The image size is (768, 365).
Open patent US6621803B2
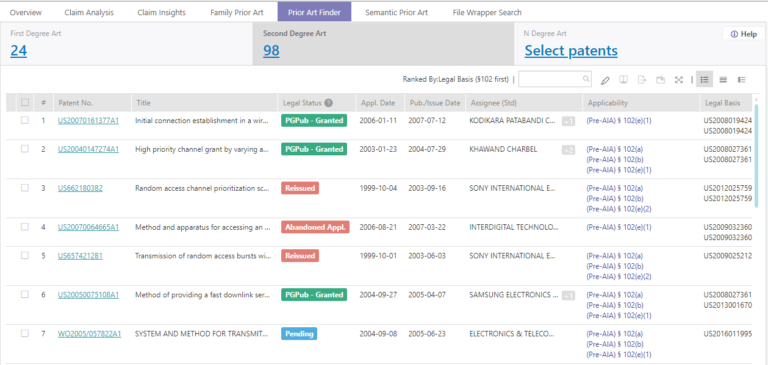(x=80, y=188)
